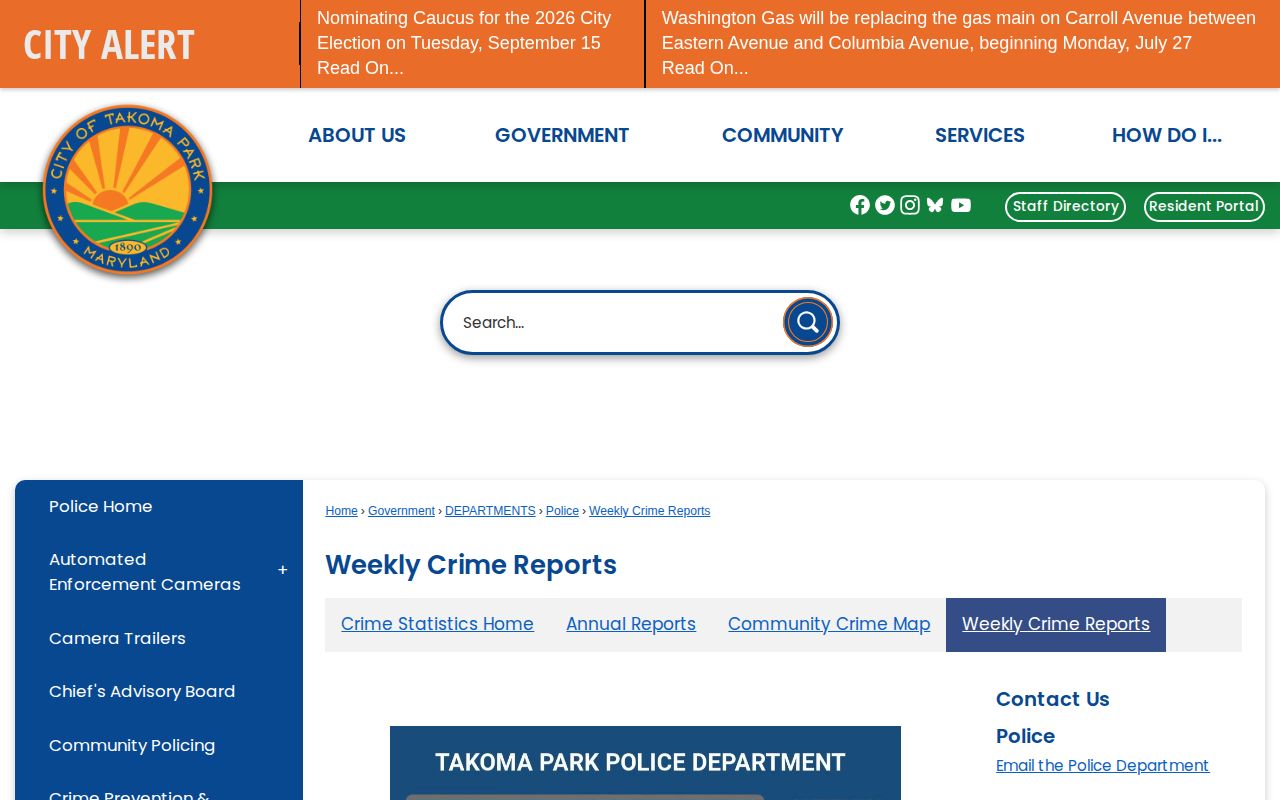Click the Staff Directory button
1280x800 pixels.
pyautogui.click(x=1065, y=206)
